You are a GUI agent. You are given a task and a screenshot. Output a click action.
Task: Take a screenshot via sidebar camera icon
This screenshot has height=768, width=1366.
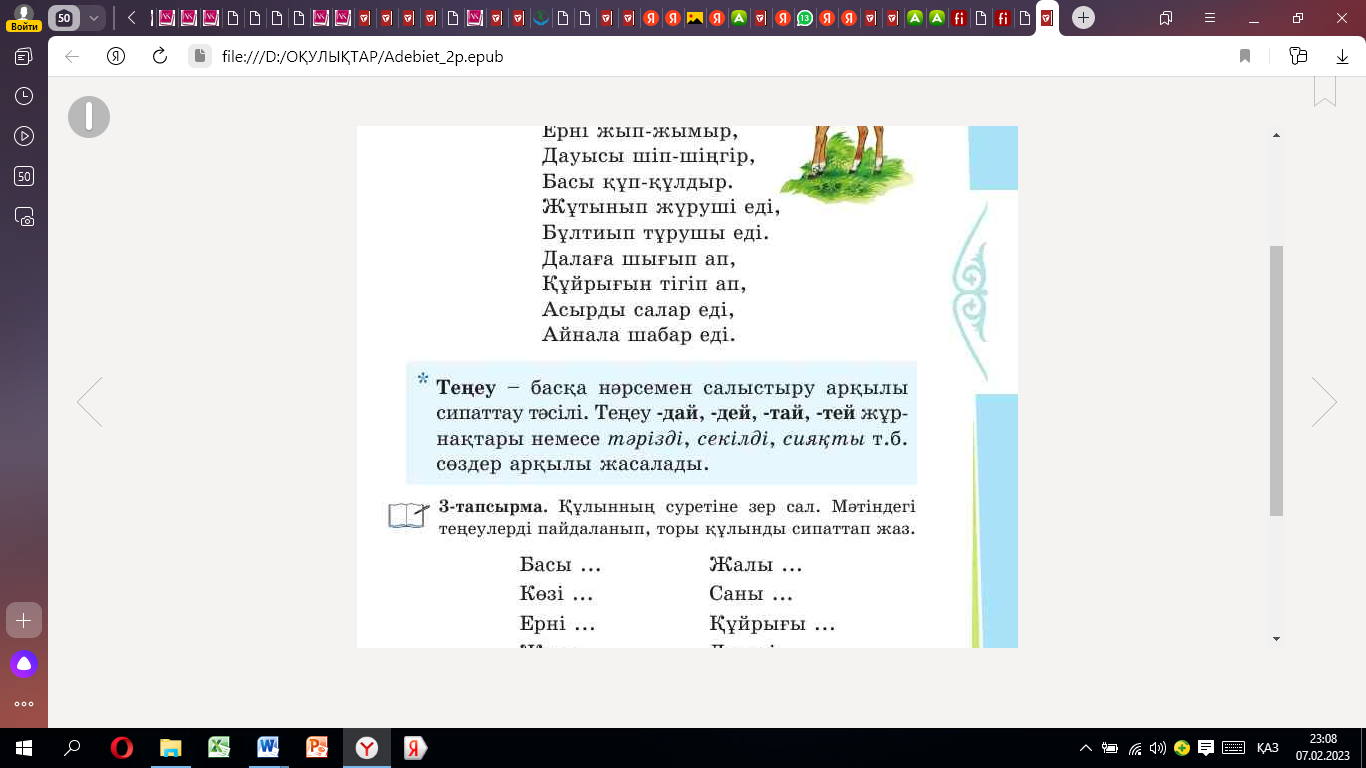[24, 217]
